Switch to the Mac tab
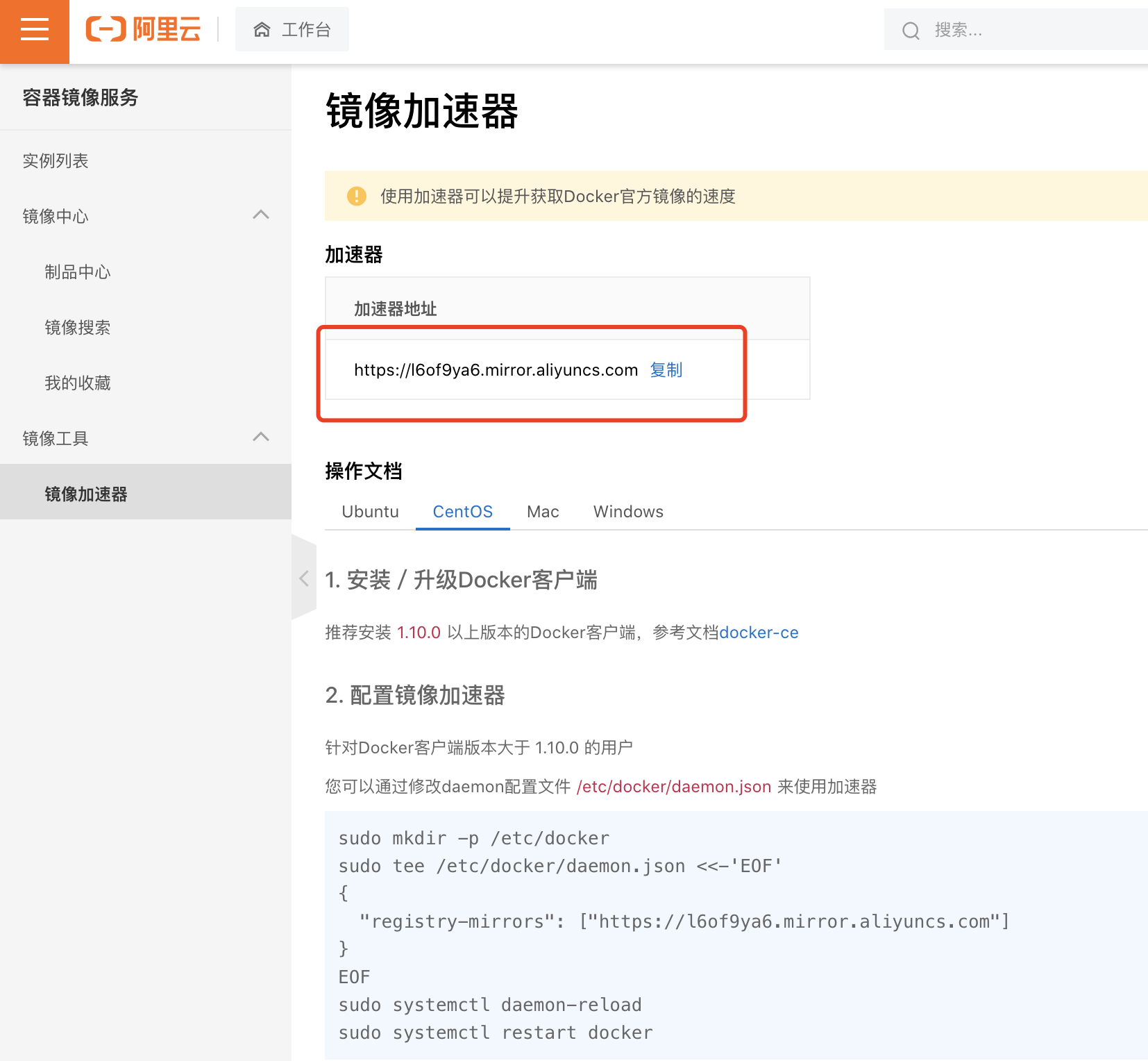Viewport: 1148px width, 1061px height. 543,512
